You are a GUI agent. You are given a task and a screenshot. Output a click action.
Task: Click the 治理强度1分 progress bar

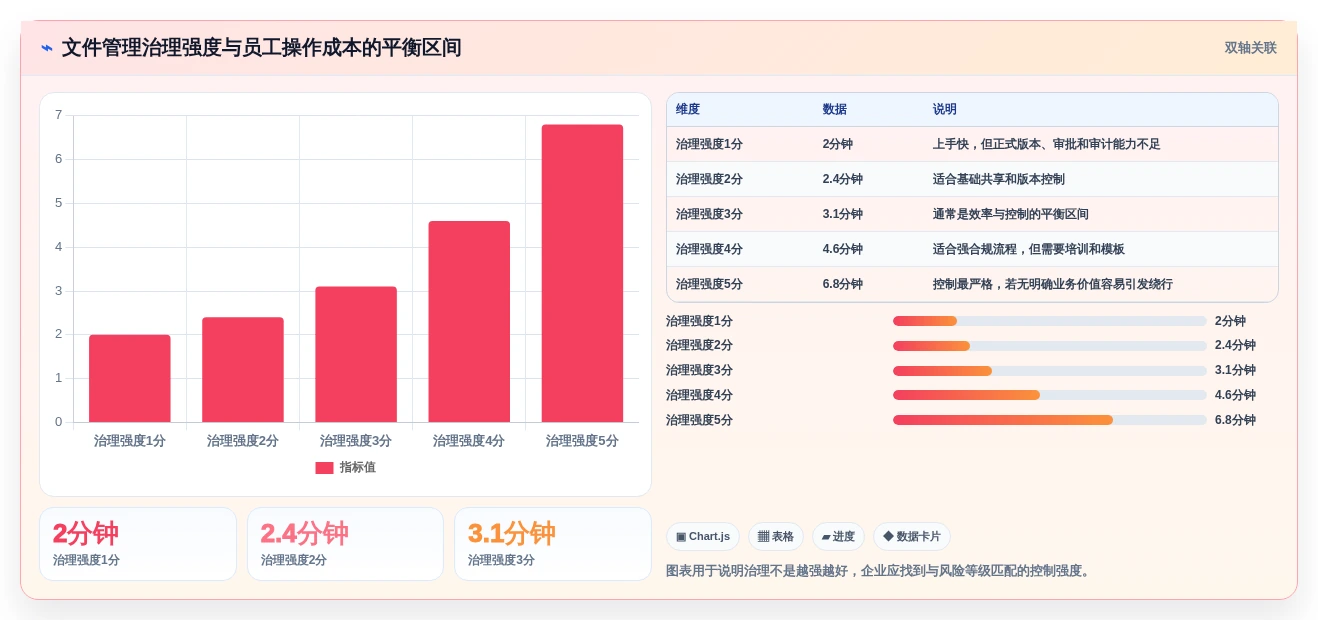tap(1050, 321)
